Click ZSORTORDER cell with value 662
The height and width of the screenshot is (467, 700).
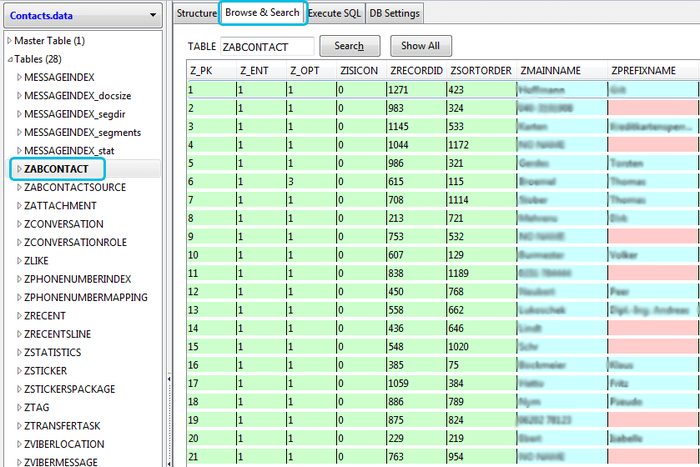coord(482,310)
